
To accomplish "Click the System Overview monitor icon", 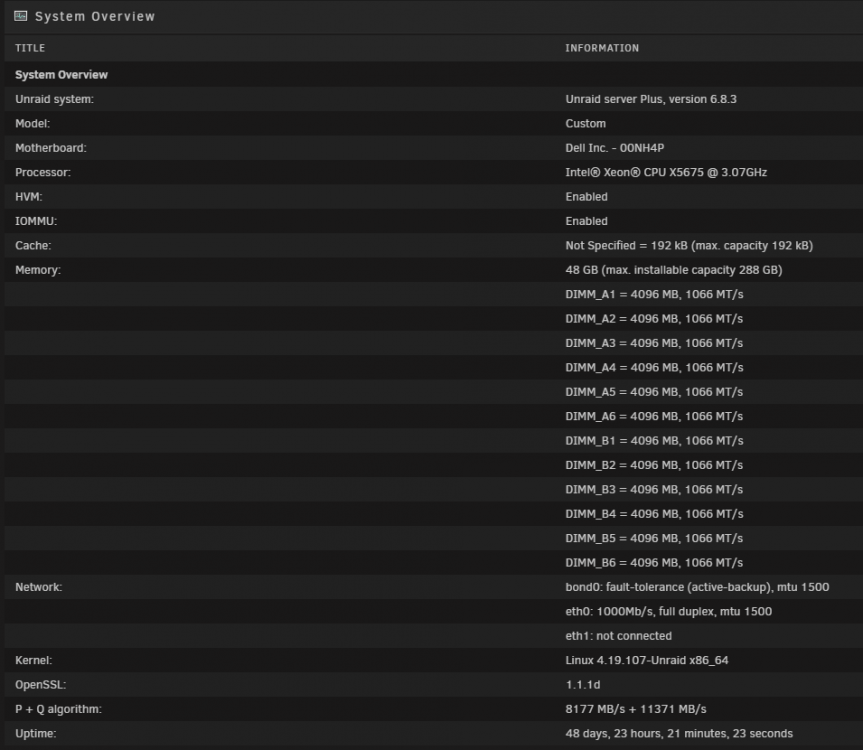I will (x=20, y=16).
